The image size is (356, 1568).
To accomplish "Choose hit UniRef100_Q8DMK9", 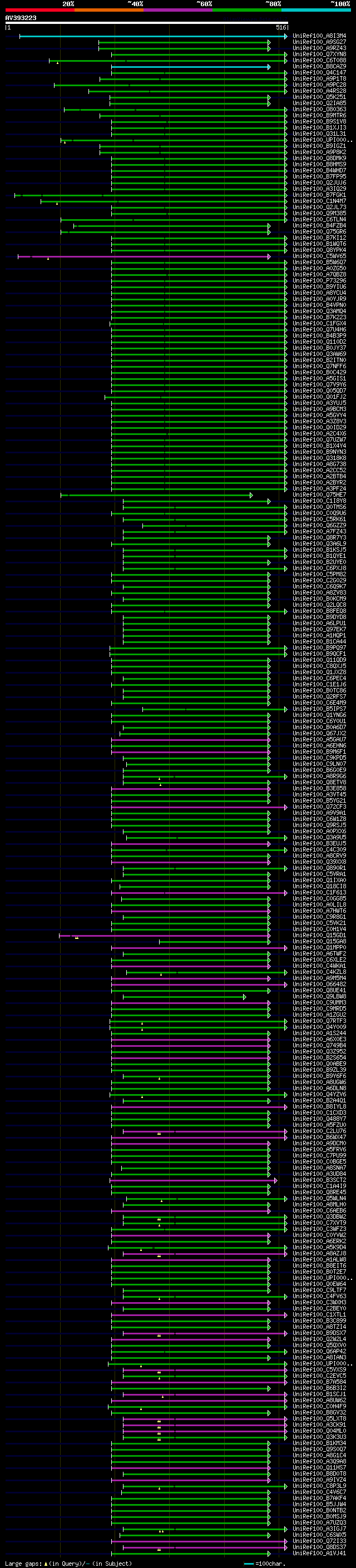I will coord(319,159).
